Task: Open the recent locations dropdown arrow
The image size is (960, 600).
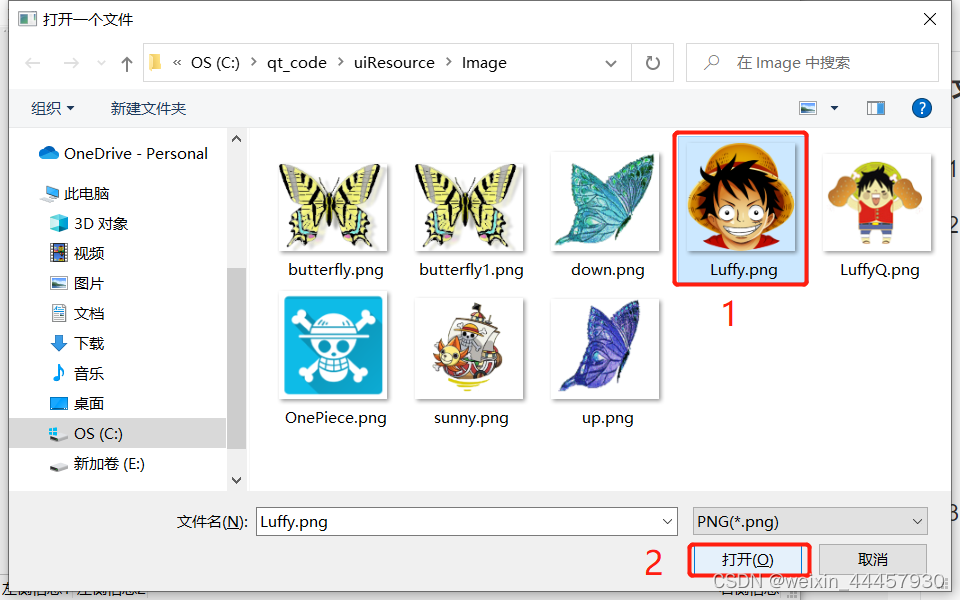Action: pyautogui.click(x=102, y=63)
